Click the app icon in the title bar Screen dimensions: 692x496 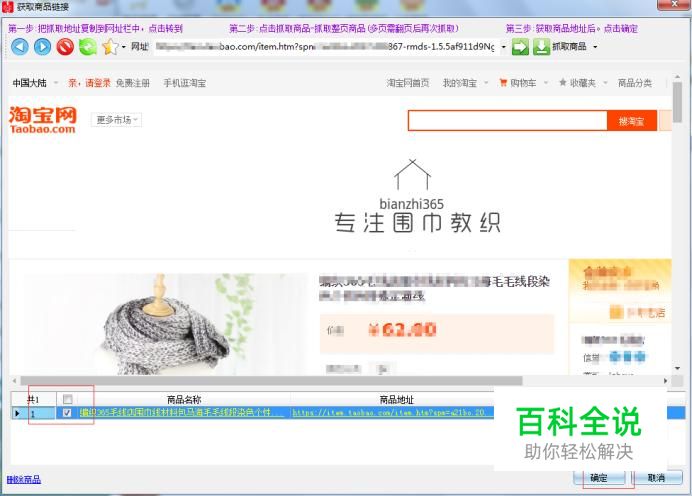tap(8, 7)
